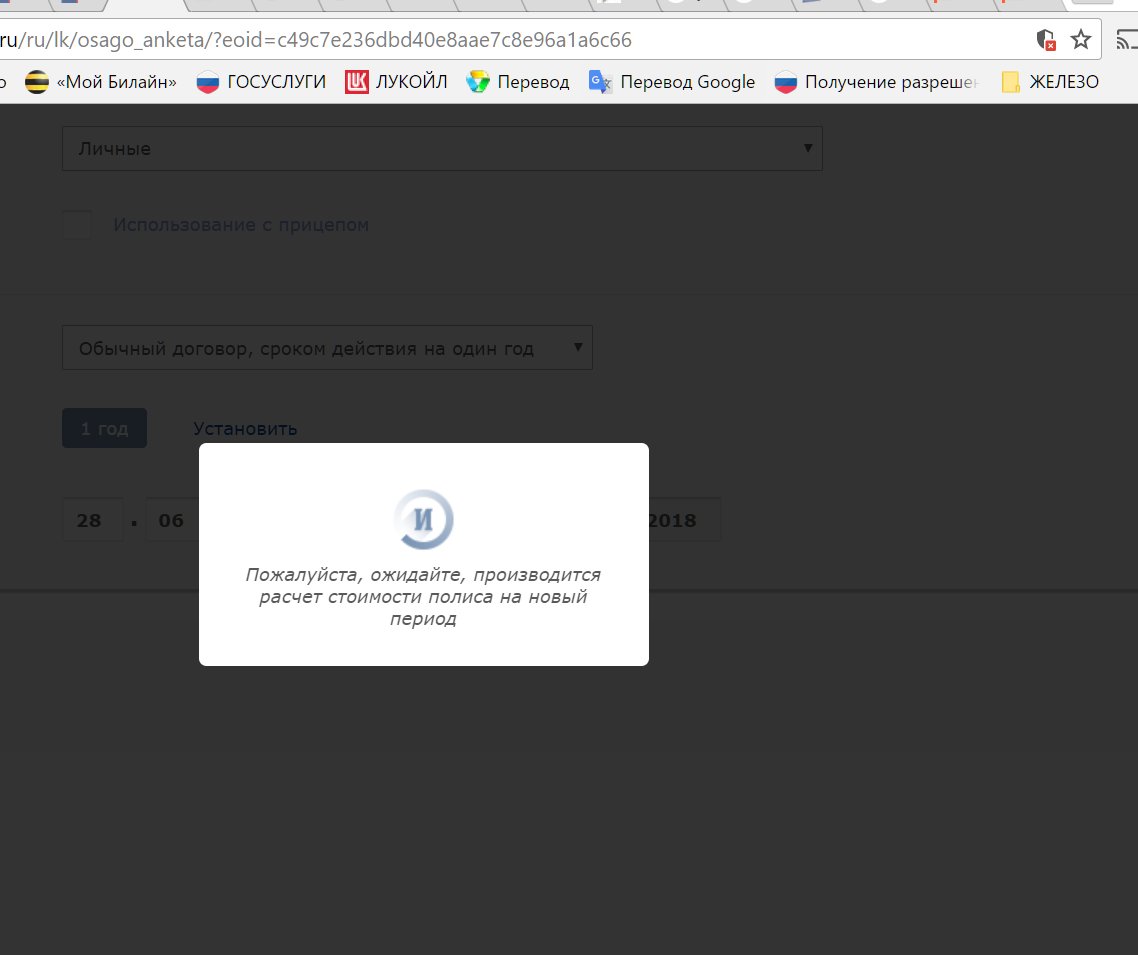Click the loading spinner logo in the dialog
The width and height of the screenshot is (1138, 955).
424,520
